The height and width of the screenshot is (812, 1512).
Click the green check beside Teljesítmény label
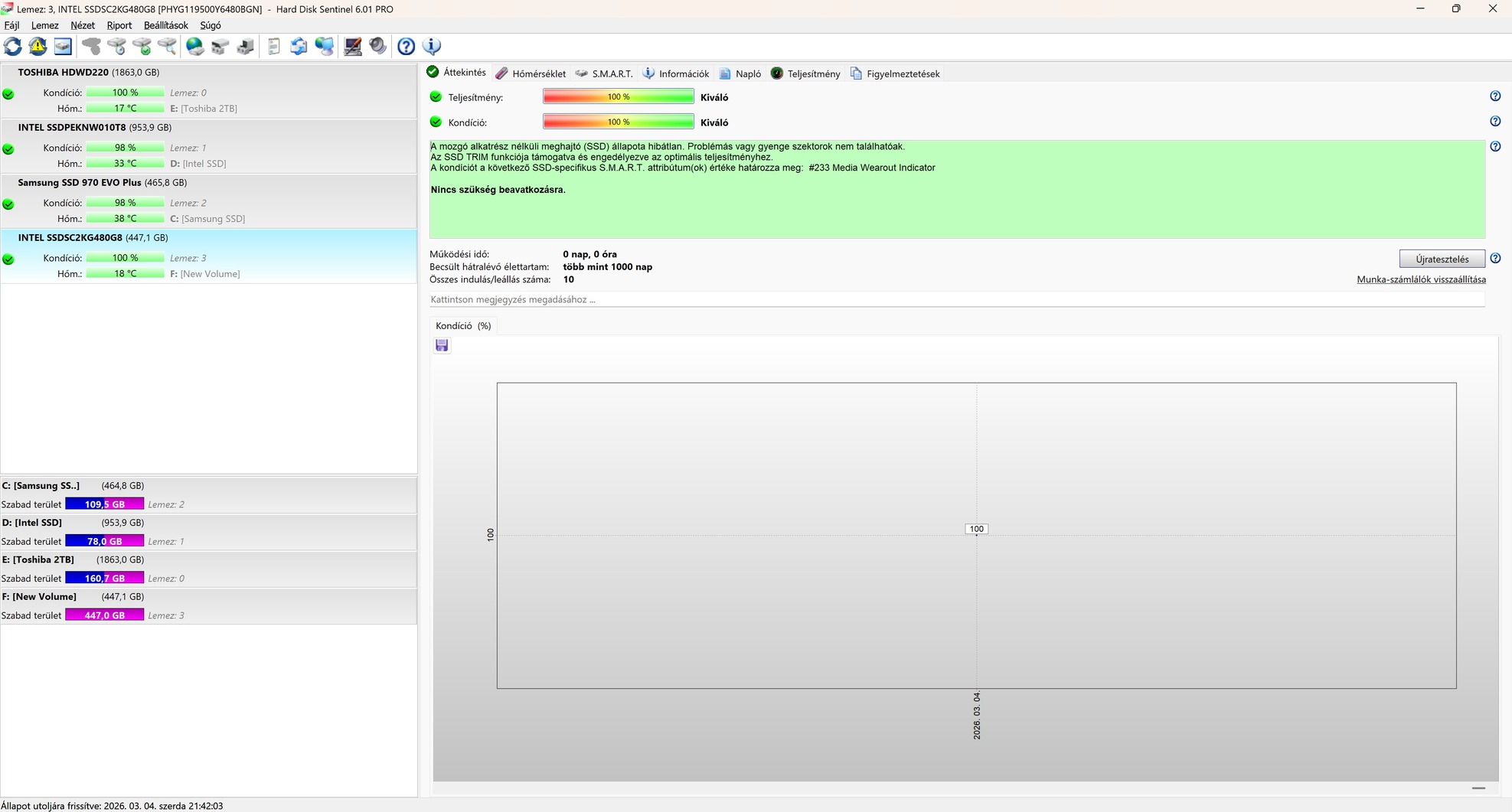click(436, 97)
